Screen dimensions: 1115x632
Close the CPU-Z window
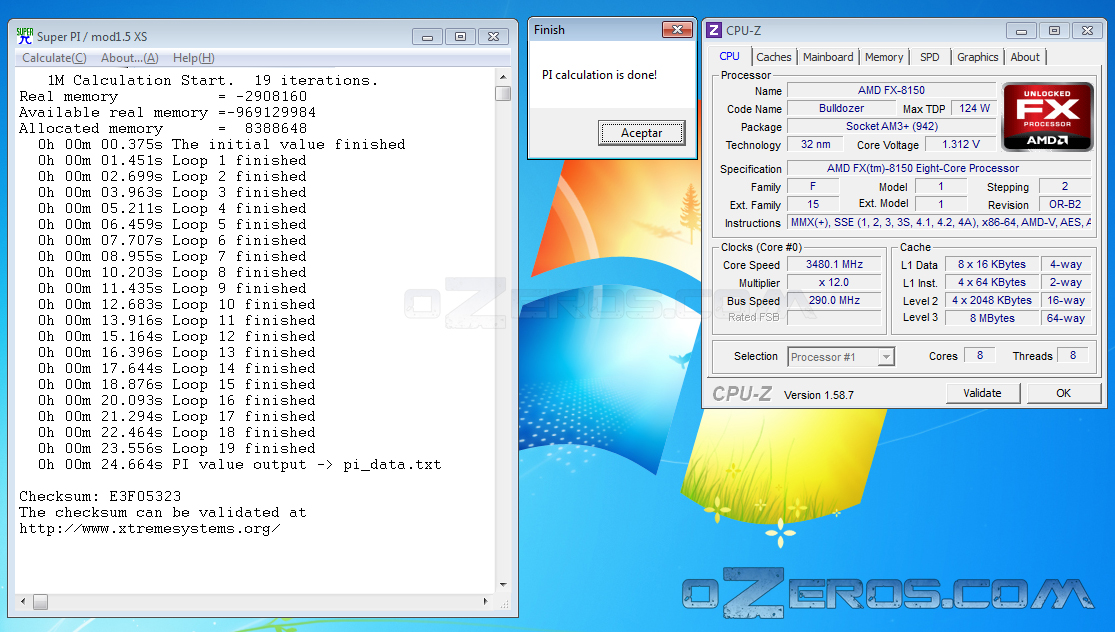point(1087,31)
